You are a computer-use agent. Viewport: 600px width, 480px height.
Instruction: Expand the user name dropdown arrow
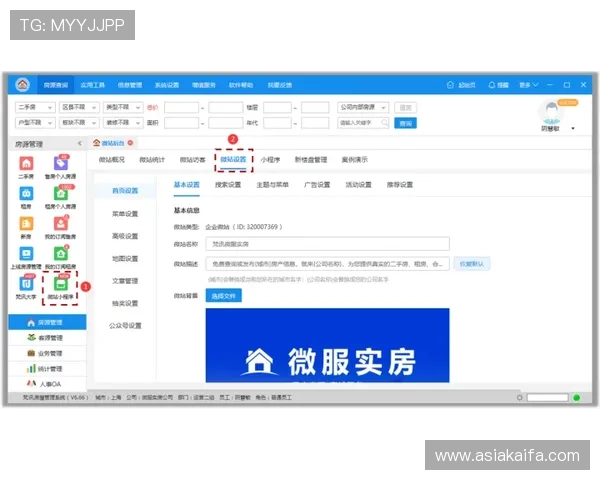pos(573,128)
